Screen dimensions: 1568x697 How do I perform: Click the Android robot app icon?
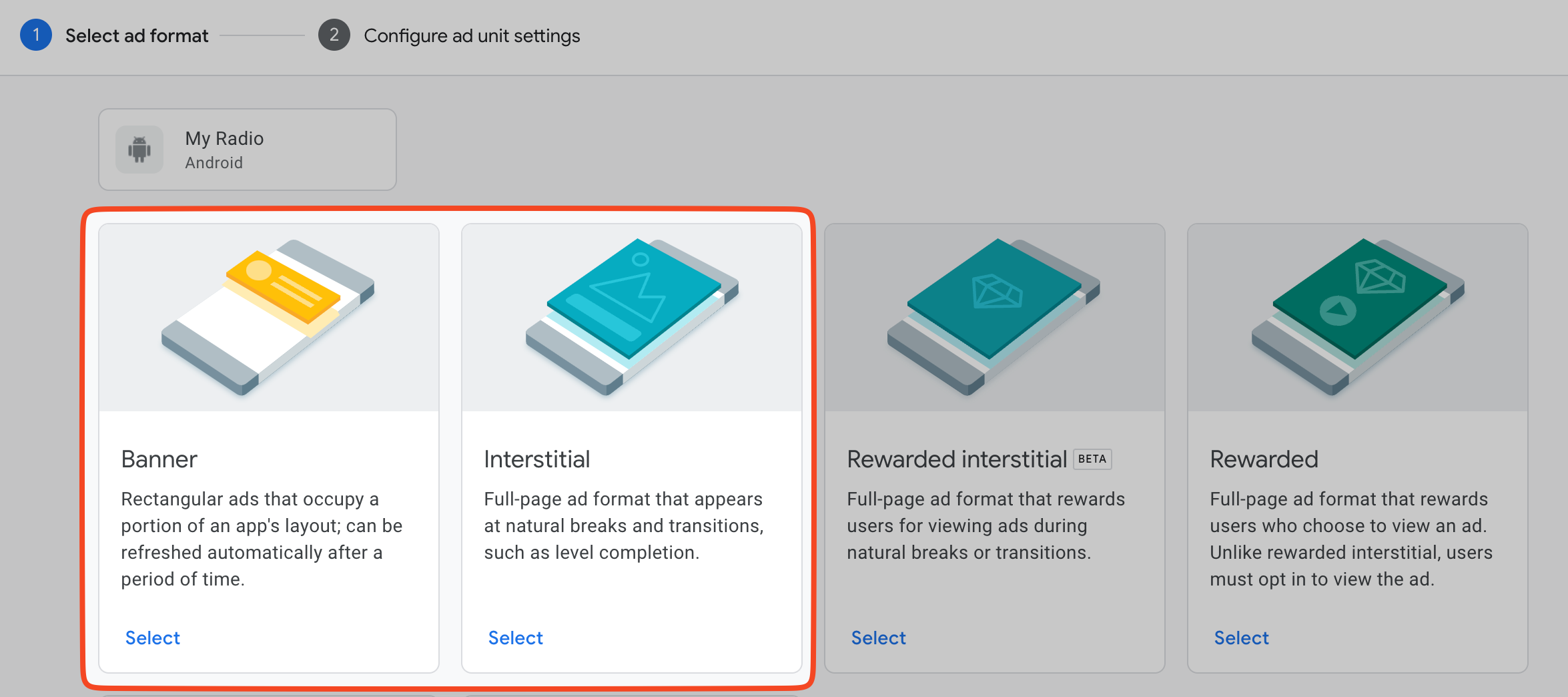pos(139,150)
